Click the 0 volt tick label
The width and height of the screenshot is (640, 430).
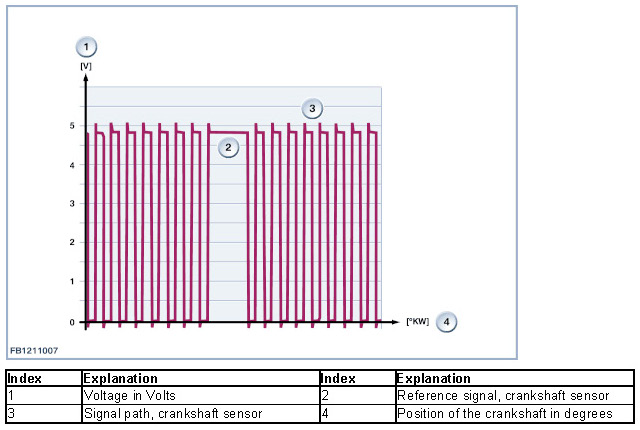71,322
